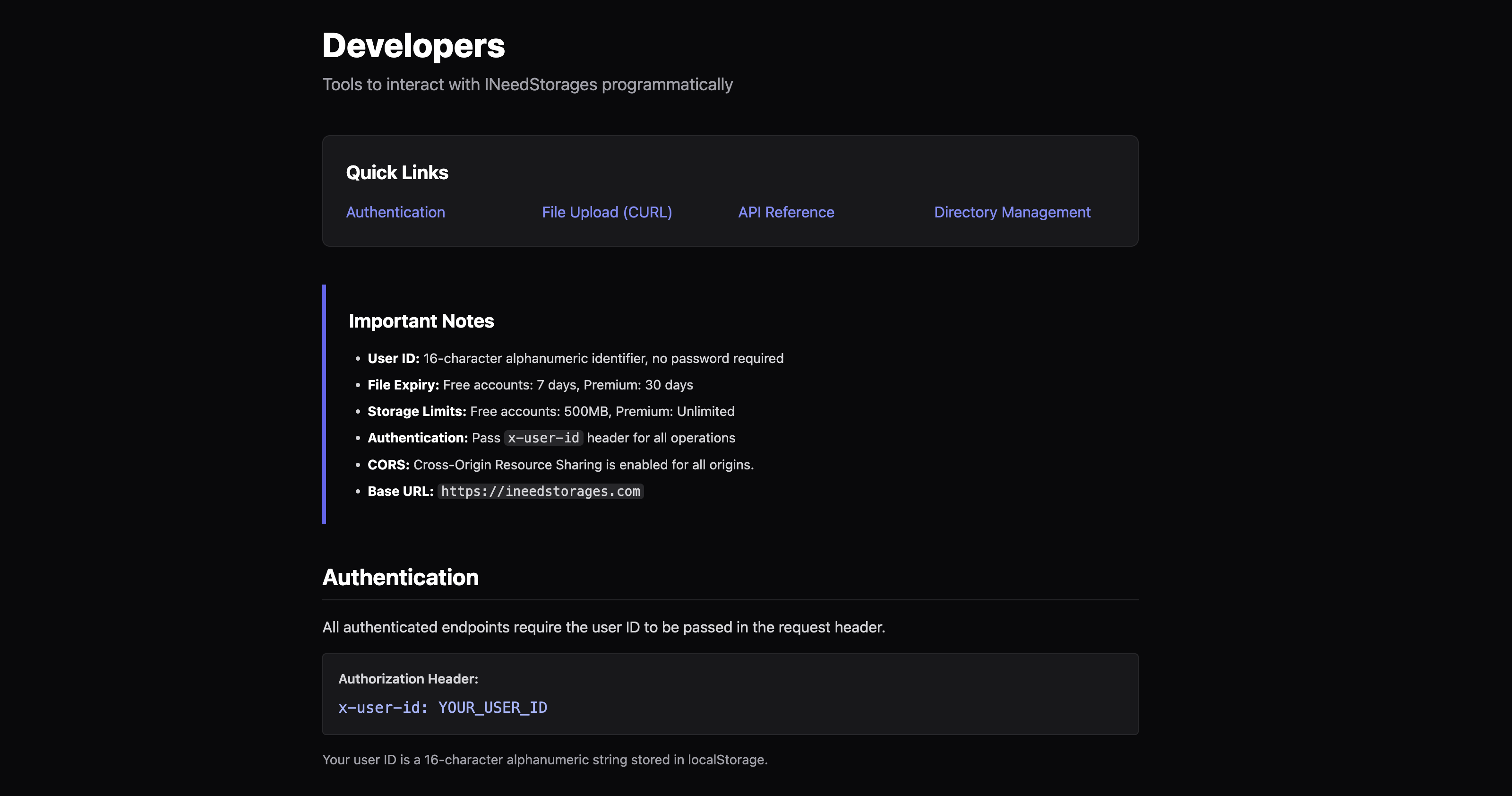Click the 'Tools to interact with INeedStorages' subtitle

coord(527,85)
